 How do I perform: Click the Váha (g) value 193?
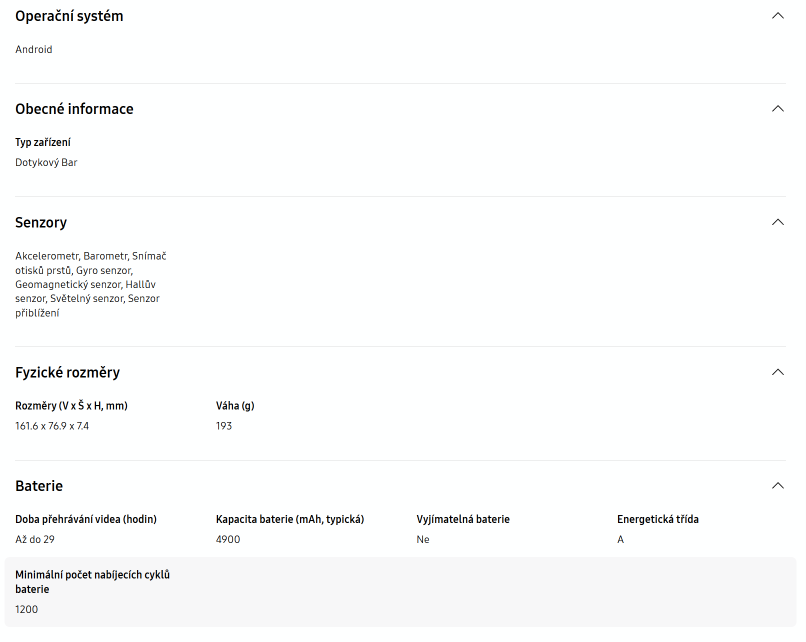224,426
